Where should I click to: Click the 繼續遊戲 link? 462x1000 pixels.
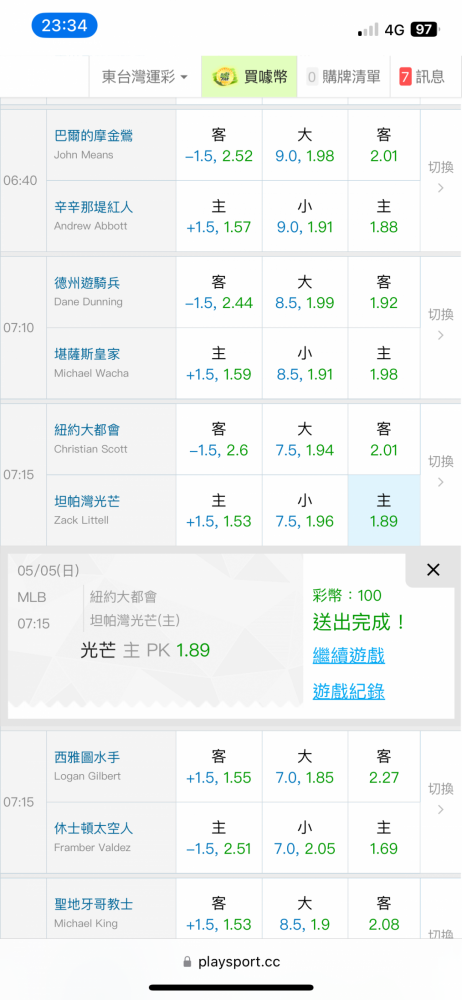[x=348, y=656]
